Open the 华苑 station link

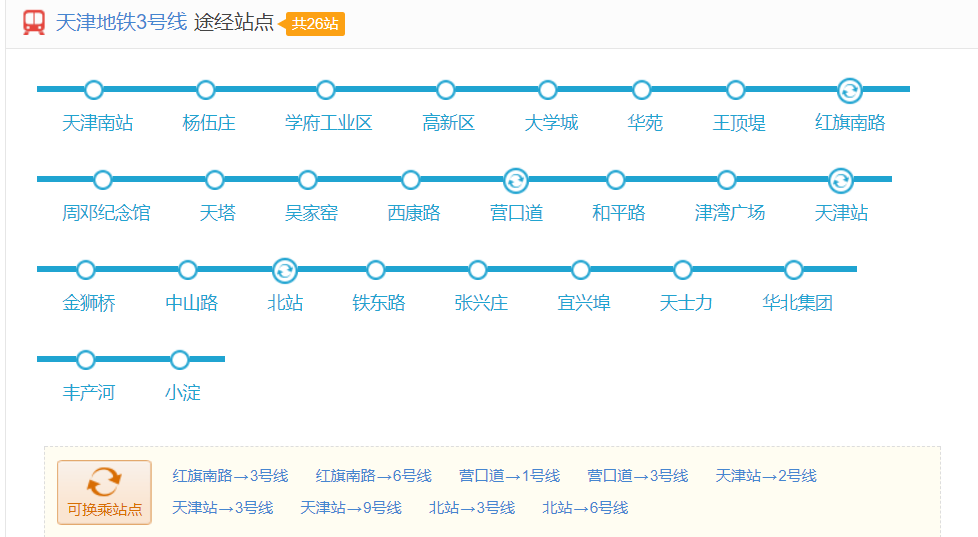click(x=645, y=123)
